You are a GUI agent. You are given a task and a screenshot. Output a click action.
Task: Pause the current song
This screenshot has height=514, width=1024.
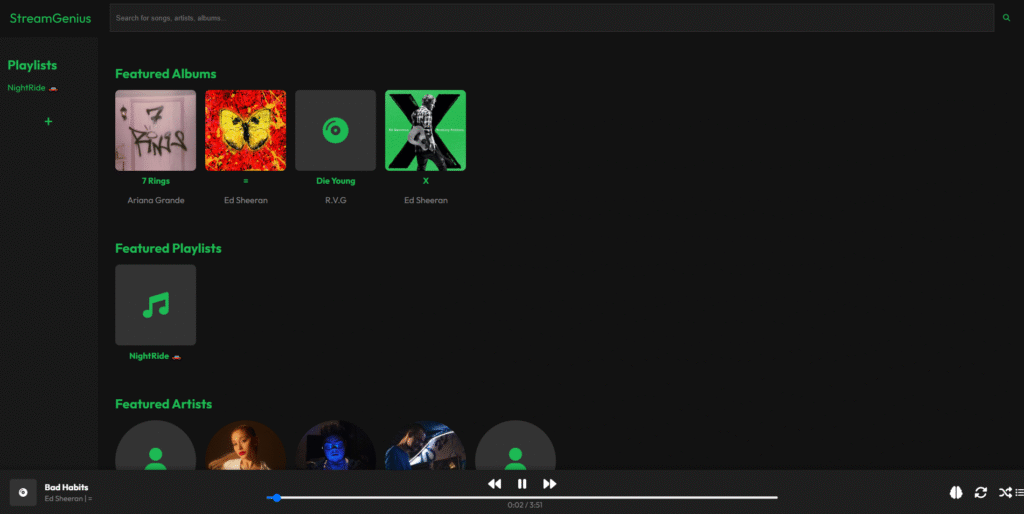pyautogui.click(x=522, y=484)
